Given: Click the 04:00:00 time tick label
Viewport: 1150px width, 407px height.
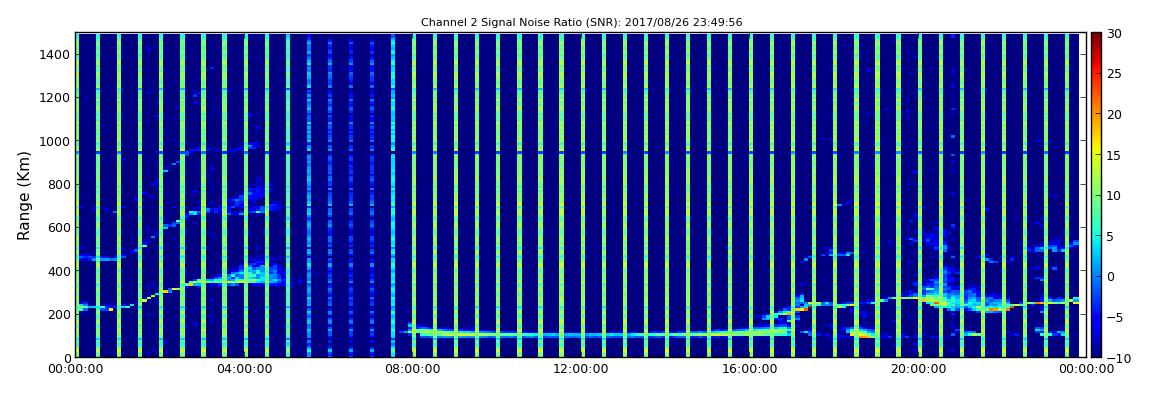Looking at the screenshot, I should click(x=243, y=370).
